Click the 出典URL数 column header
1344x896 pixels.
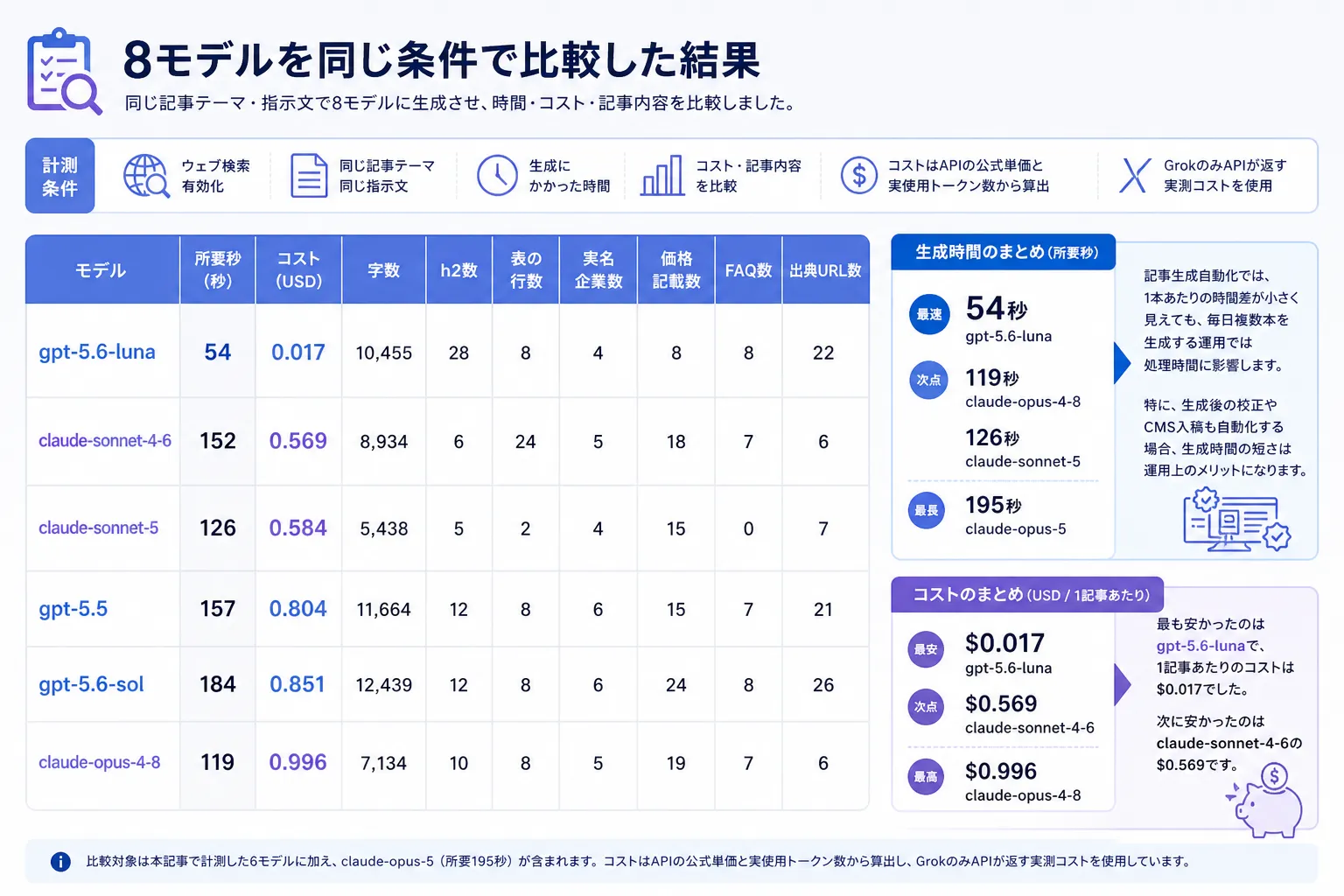click(825, 270)
